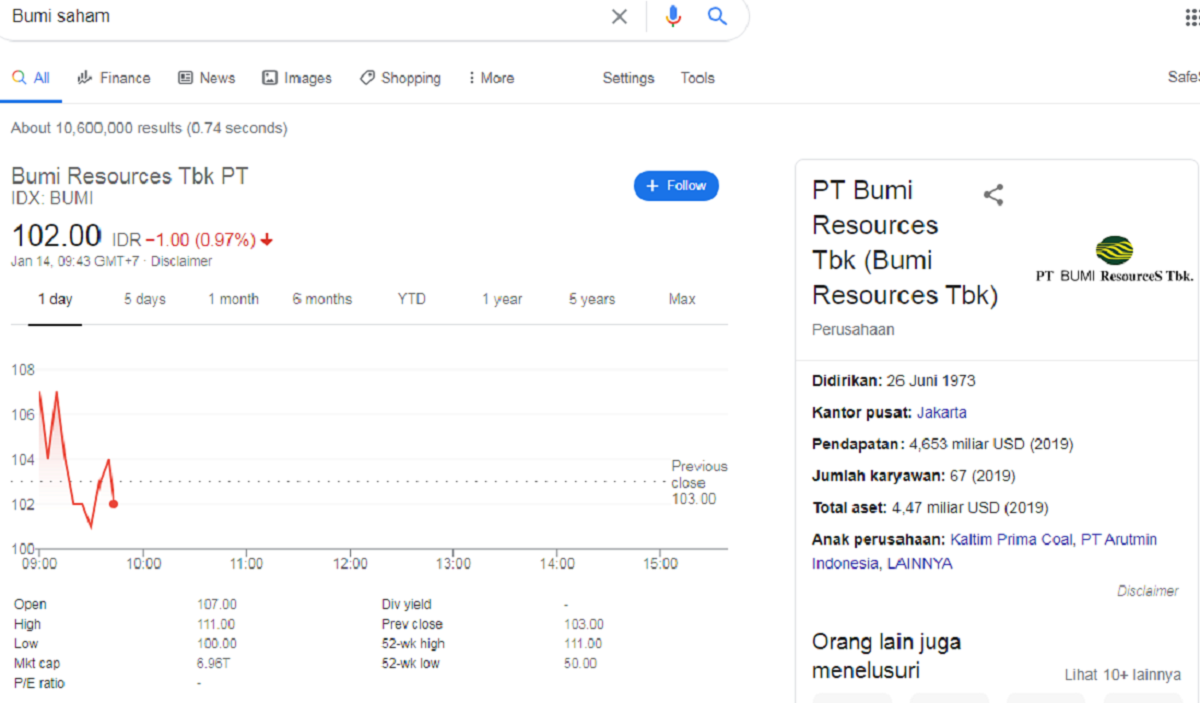
Task: Open the Google apps grid icon
Action: (x=1192, y=17)
